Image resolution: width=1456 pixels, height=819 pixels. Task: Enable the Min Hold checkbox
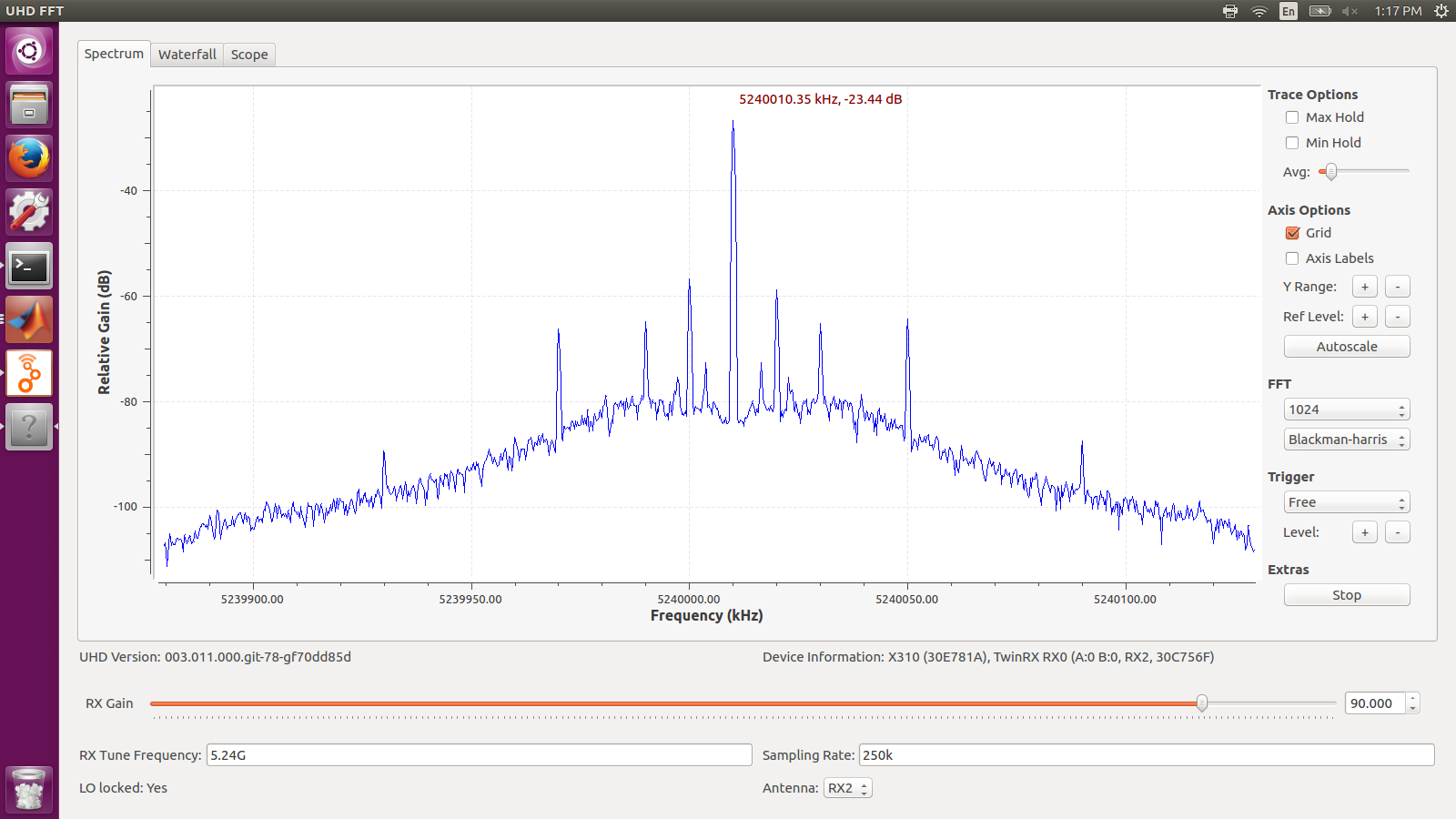click(1292, 143)
